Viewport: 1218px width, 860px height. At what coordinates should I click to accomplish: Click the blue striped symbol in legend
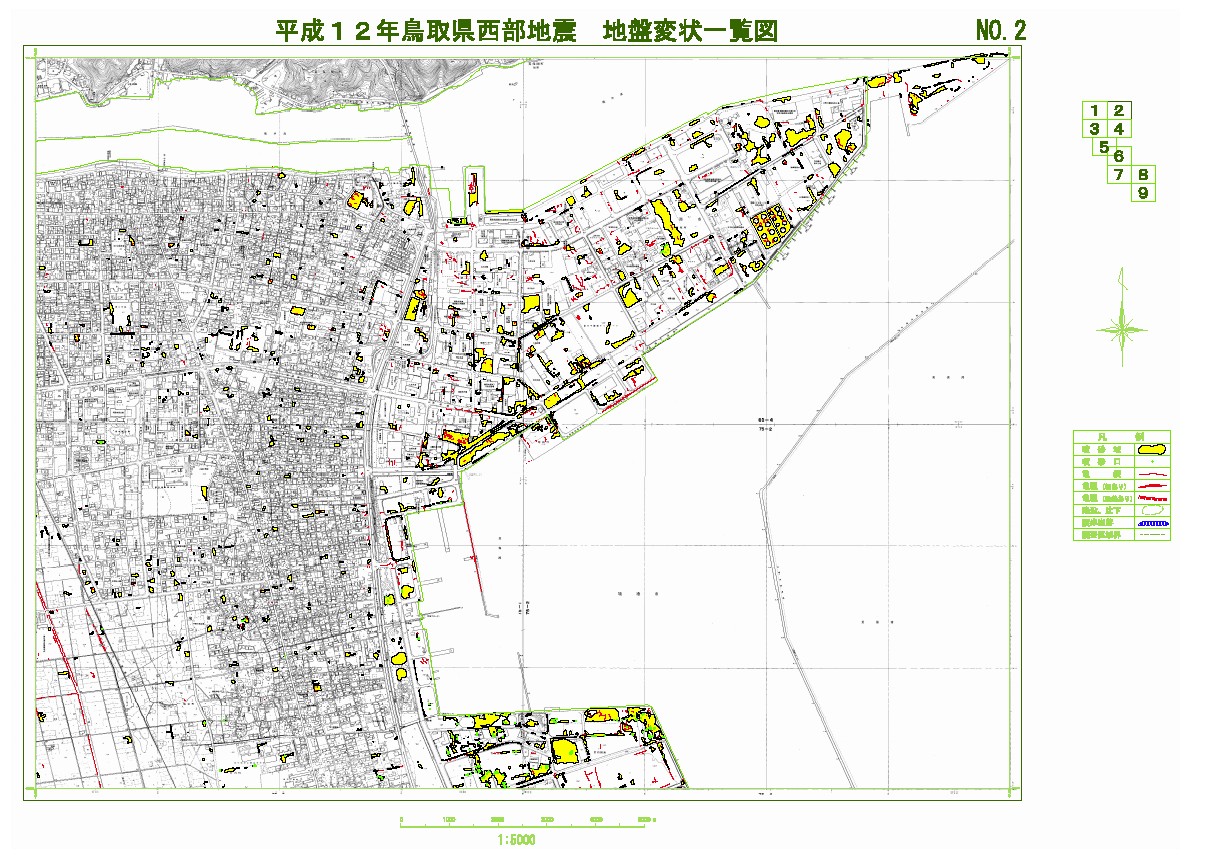(x=1151, y=522)
